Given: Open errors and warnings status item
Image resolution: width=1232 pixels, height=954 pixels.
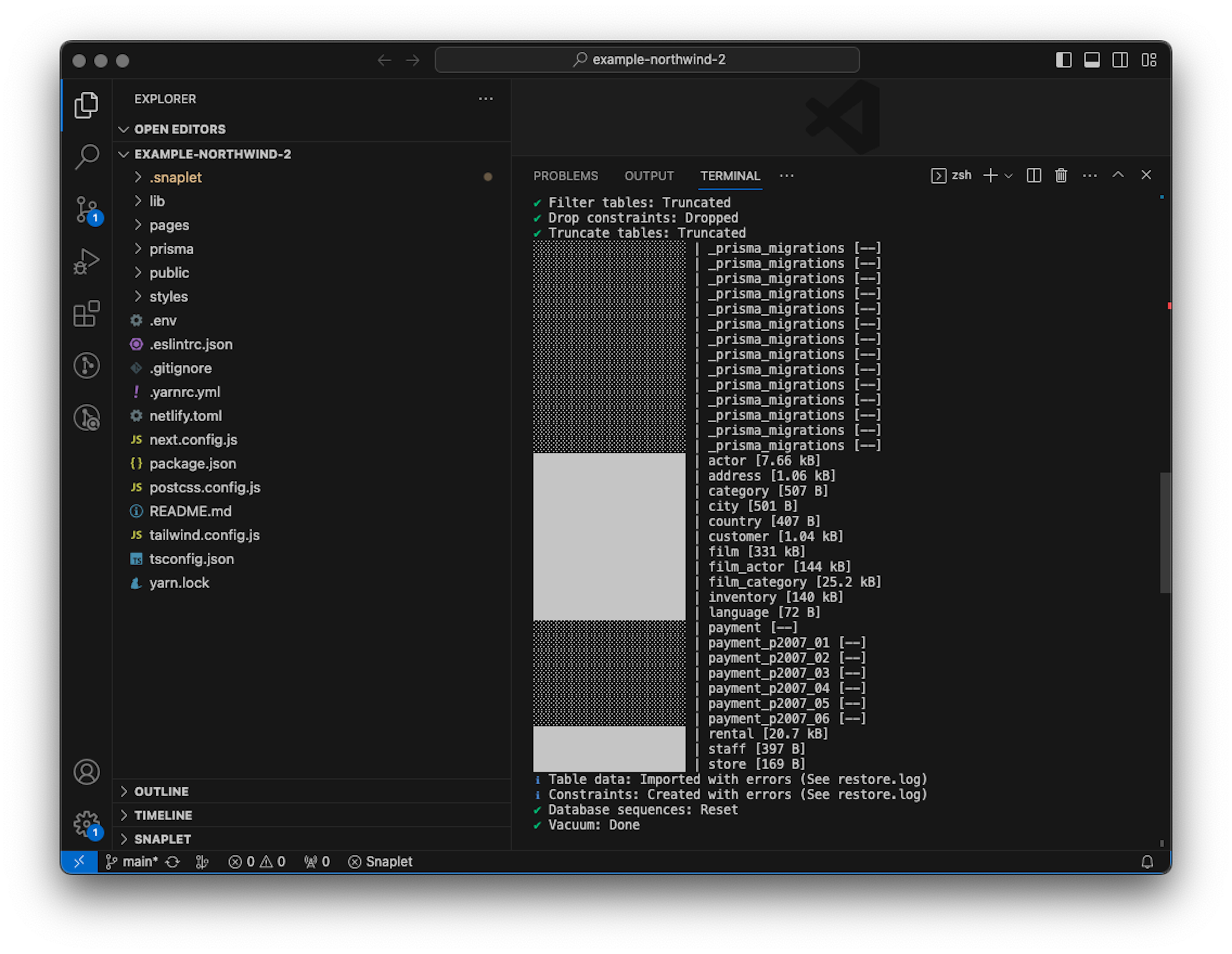Looking at the screenshot, I should tap(257, 862).
